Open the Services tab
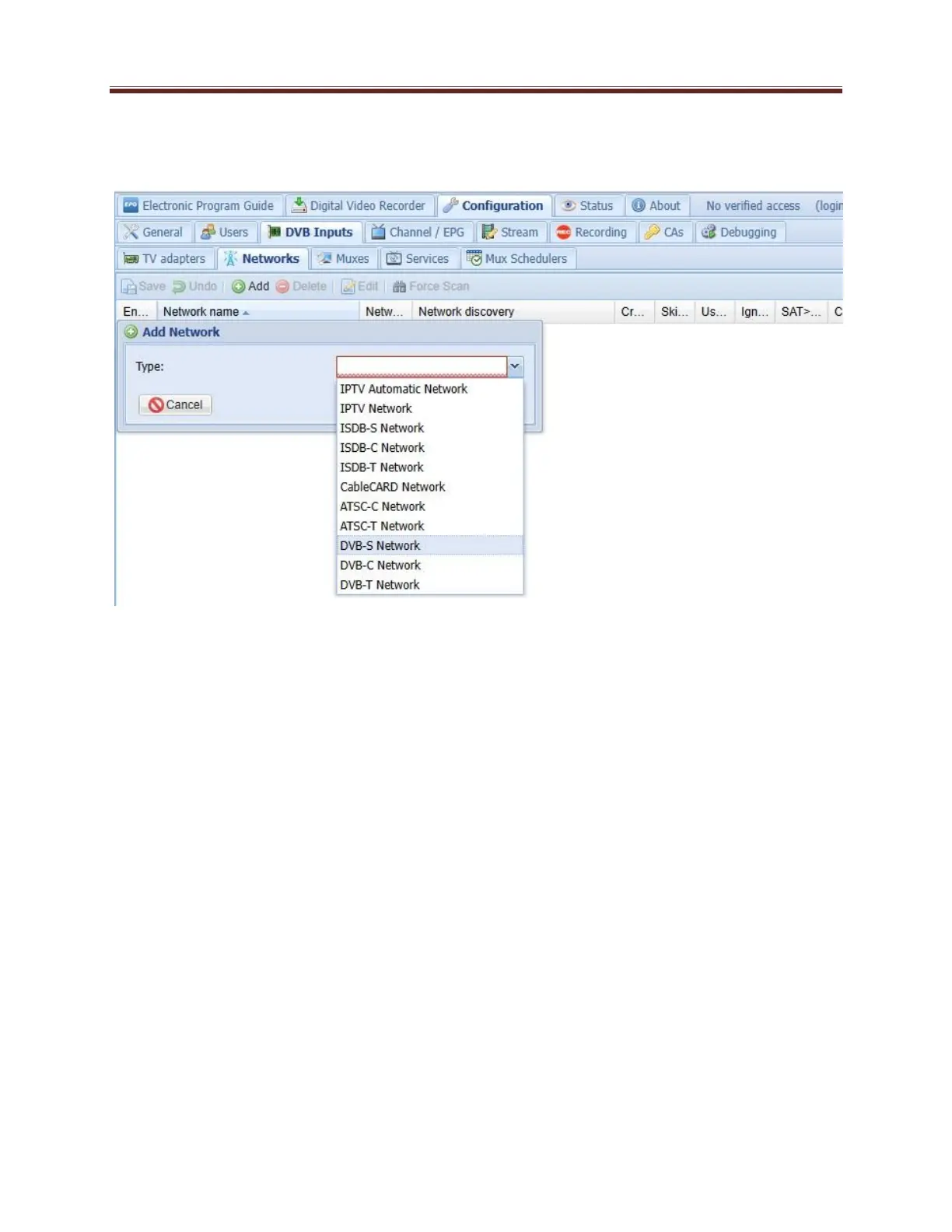Screen dimensions: 952x1232 tap(419, 259)
